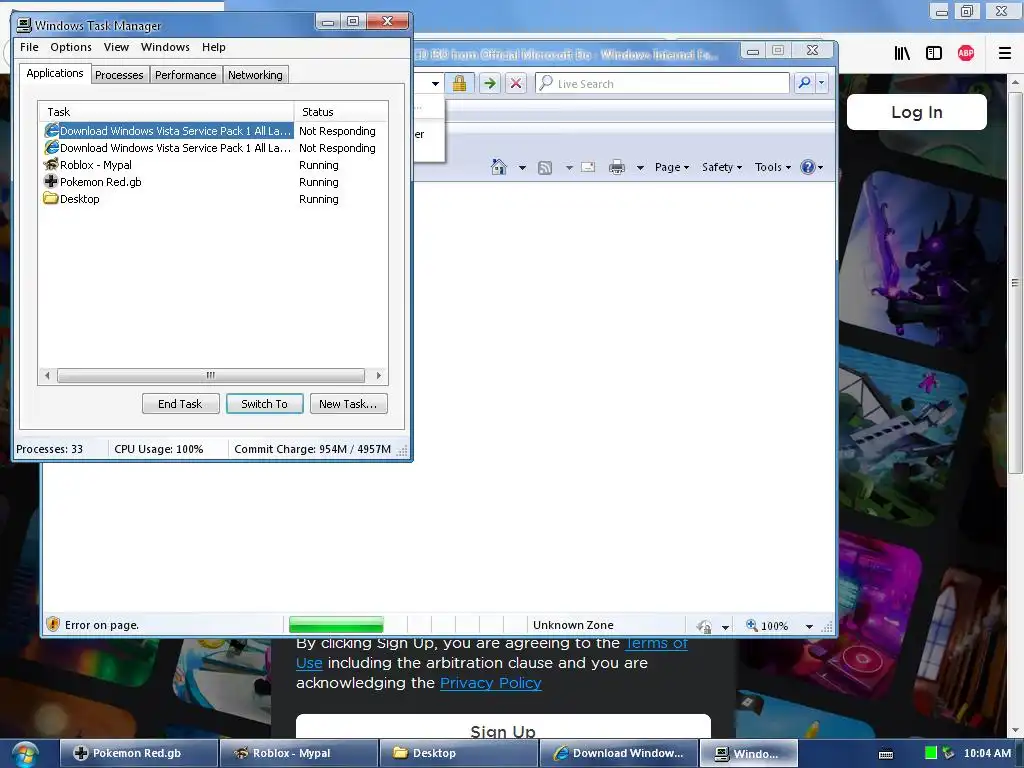Click the Read Mail icon in IE toolbar
The image size is (1024, 768).
pos(588,167)
